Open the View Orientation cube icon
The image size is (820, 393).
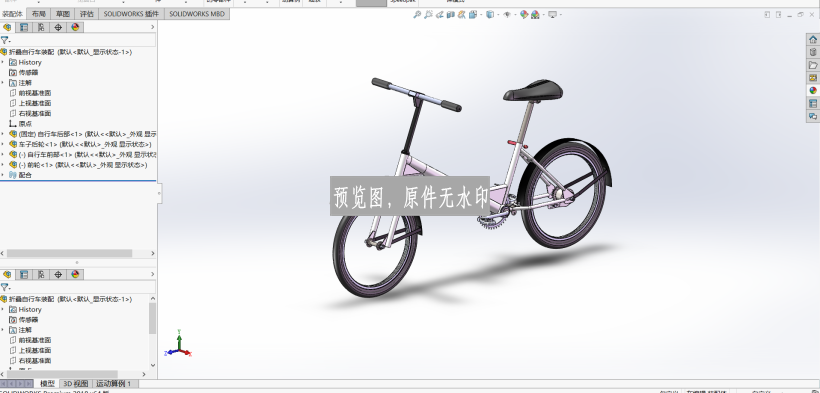tap(473, 15)
